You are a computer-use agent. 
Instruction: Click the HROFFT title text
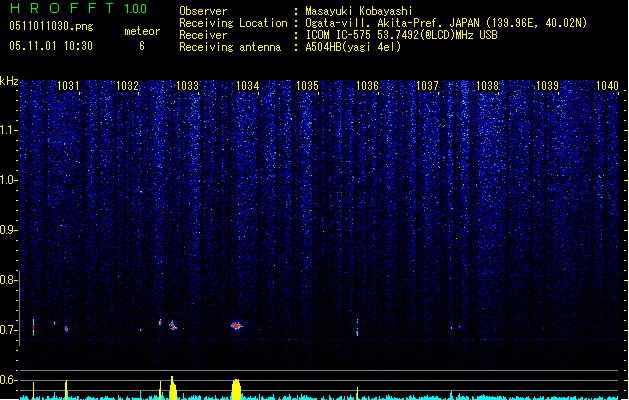point(62,8)
